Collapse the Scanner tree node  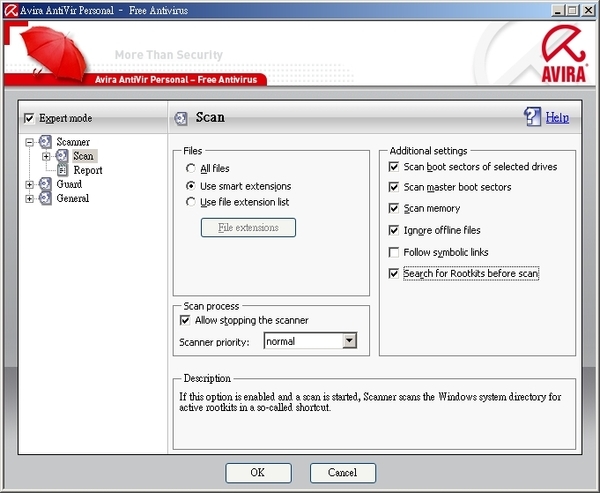[29, 142]
